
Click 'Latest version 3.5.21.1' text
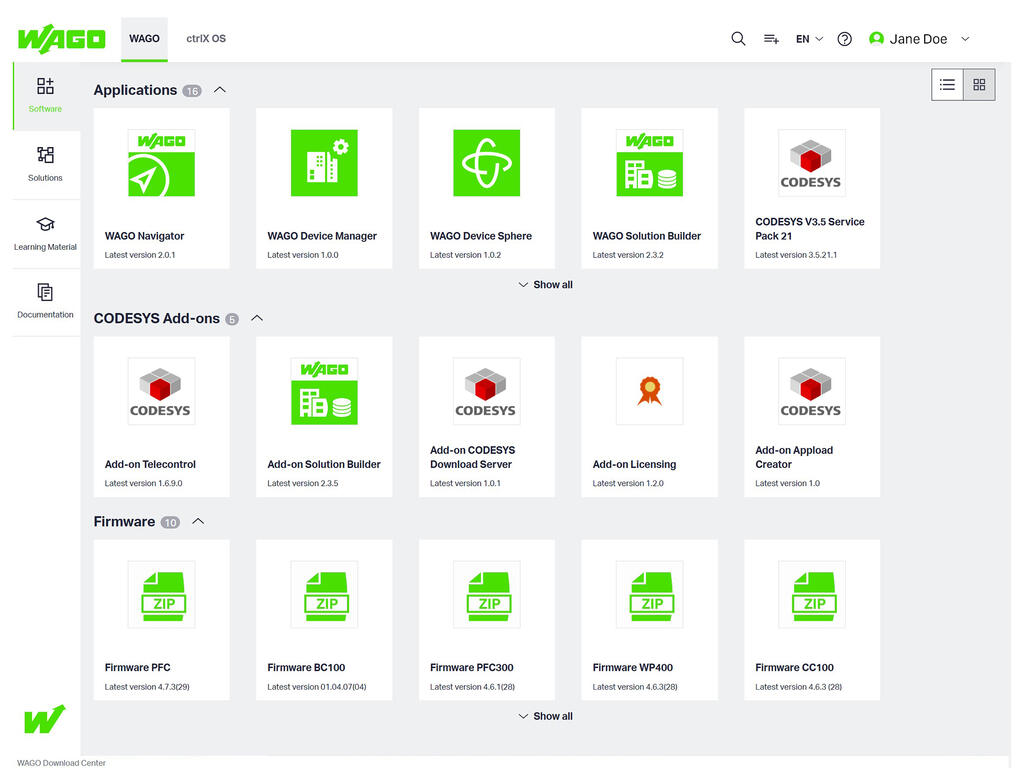coord(796,255)
